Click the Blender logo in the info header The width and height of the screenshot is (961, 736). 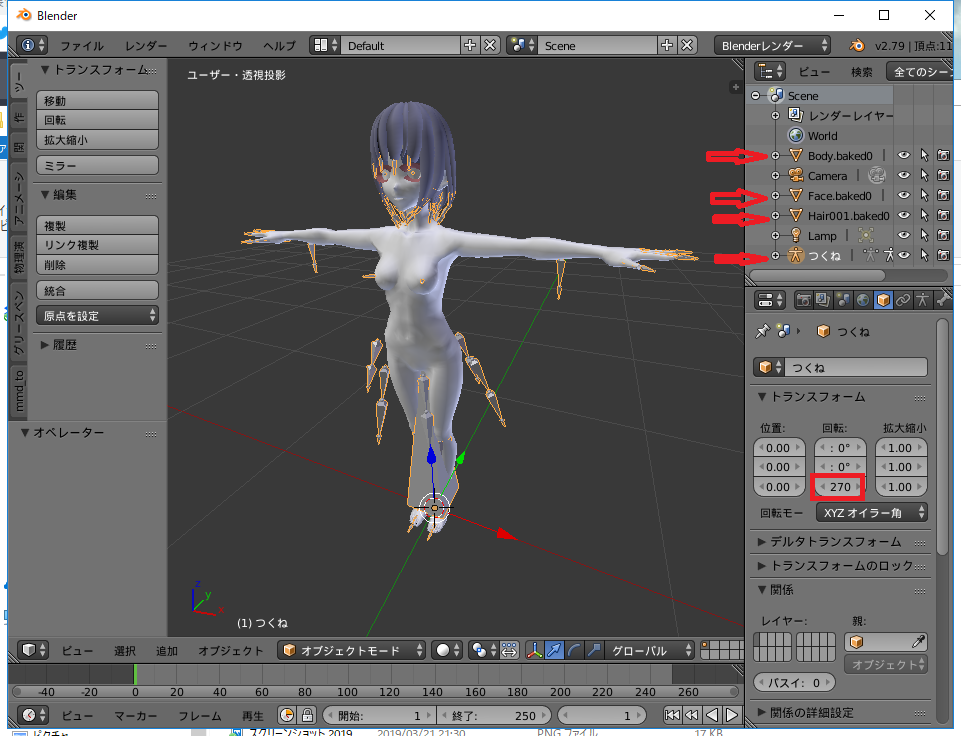857,45
